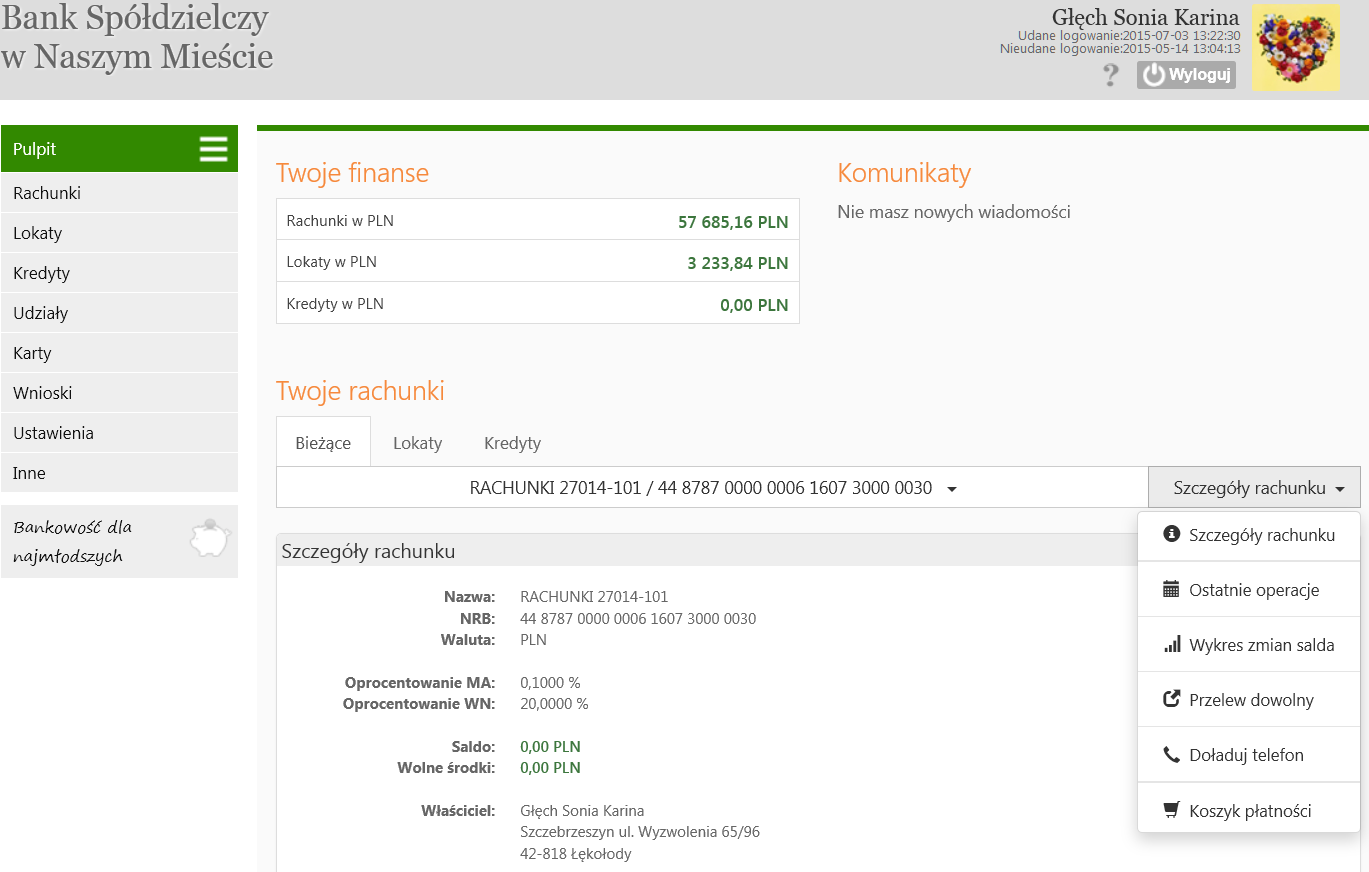Log out with the Wyloguj button

tap(1186, 75)
